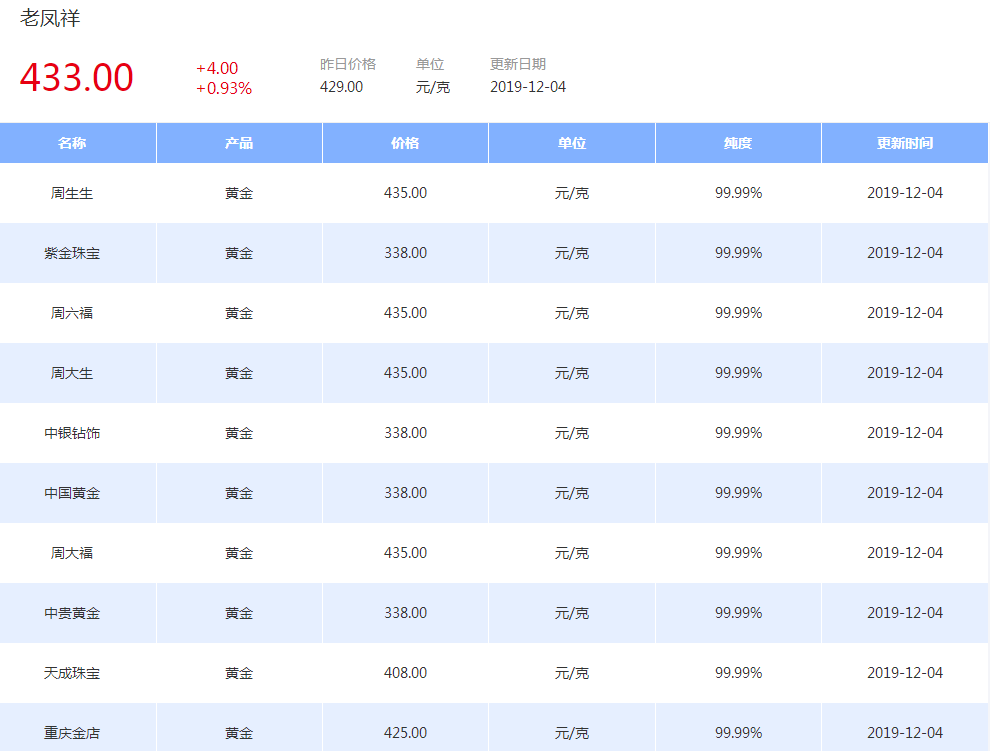990x751 pixels.
Task: Select the 周大生 brand name
Action: click(x=72, y=373)
